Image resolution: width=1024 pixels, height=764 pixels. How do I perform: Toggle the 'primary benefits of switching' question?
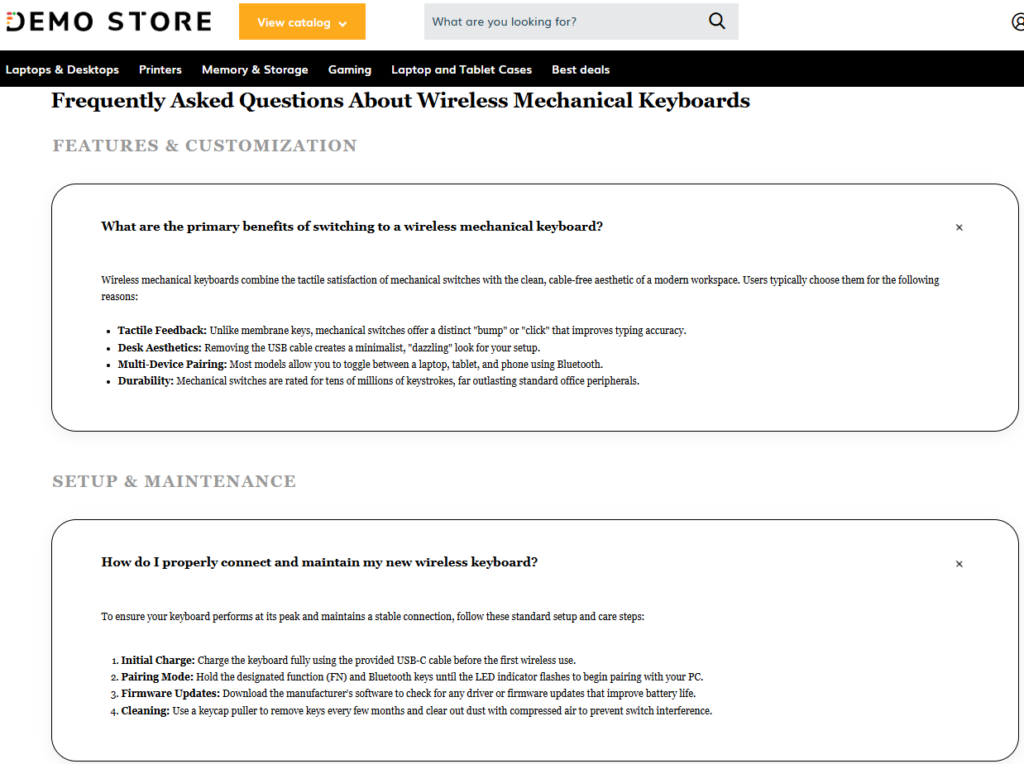point(352,227)
